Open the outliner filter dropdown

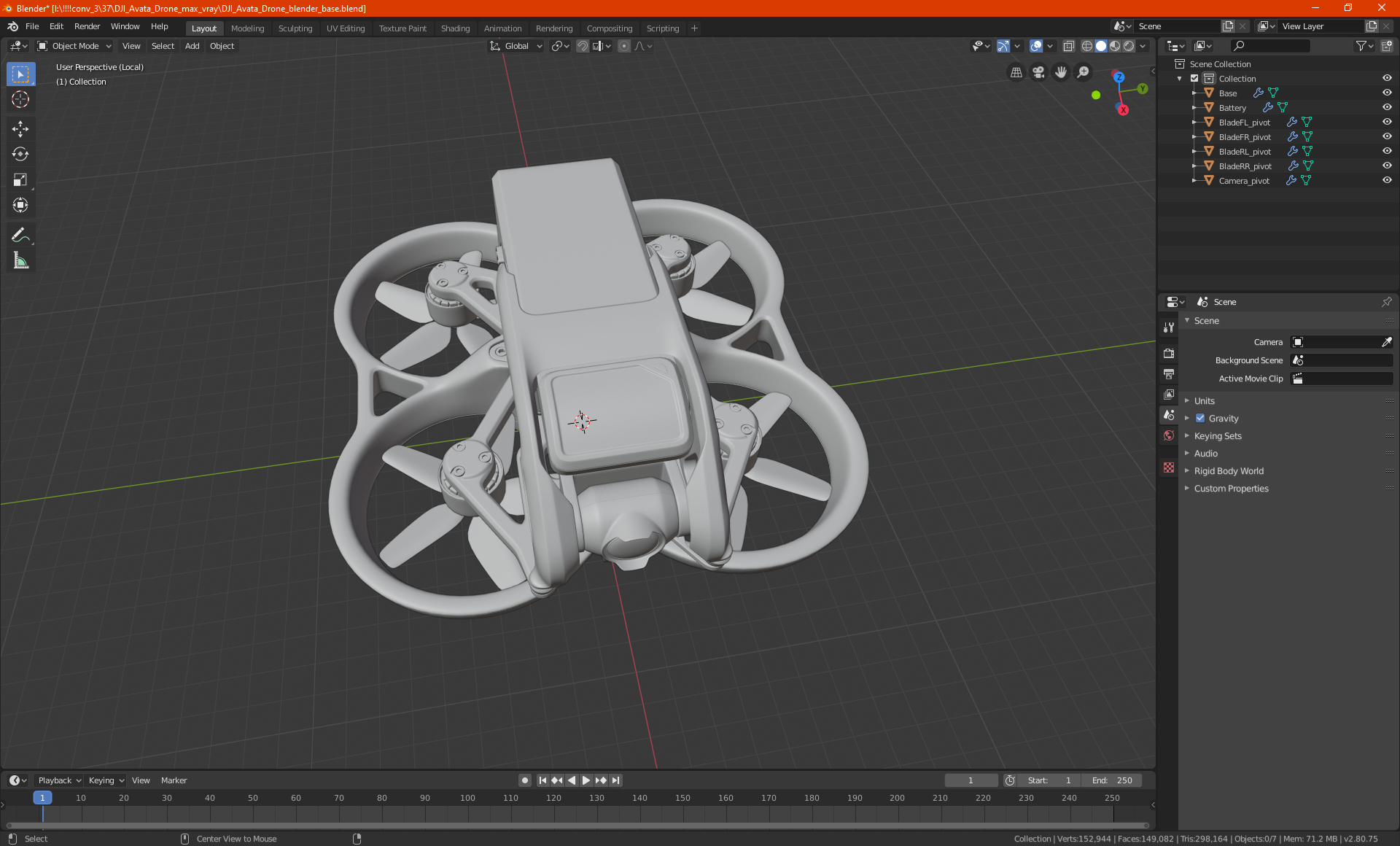pyautogui.click(x=1364, y=46)
